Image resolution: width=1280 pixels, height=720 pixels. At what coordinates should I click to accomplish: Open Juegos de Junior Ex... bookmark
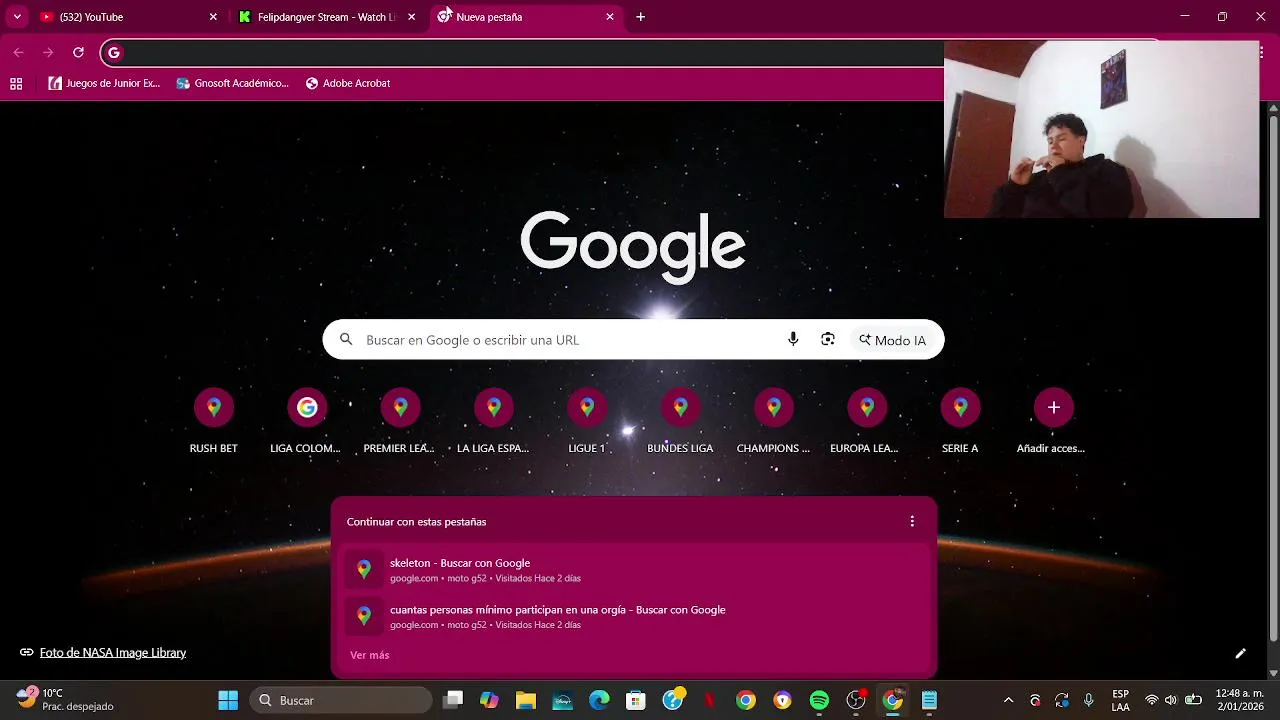104,84
